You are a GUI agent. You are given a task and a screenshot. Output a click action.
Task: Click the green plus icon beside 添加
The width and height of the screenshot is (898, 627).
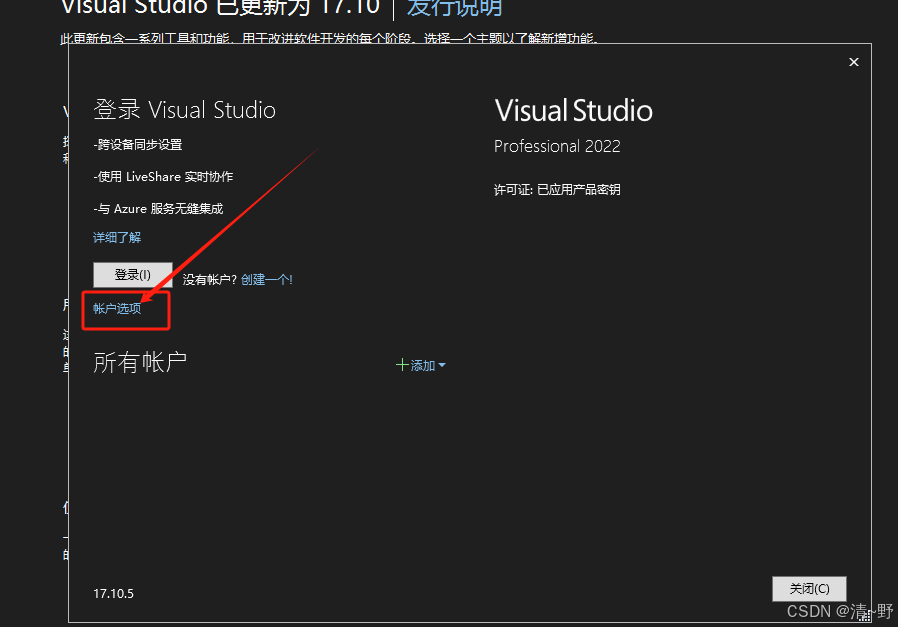click(x=402, y=365)
